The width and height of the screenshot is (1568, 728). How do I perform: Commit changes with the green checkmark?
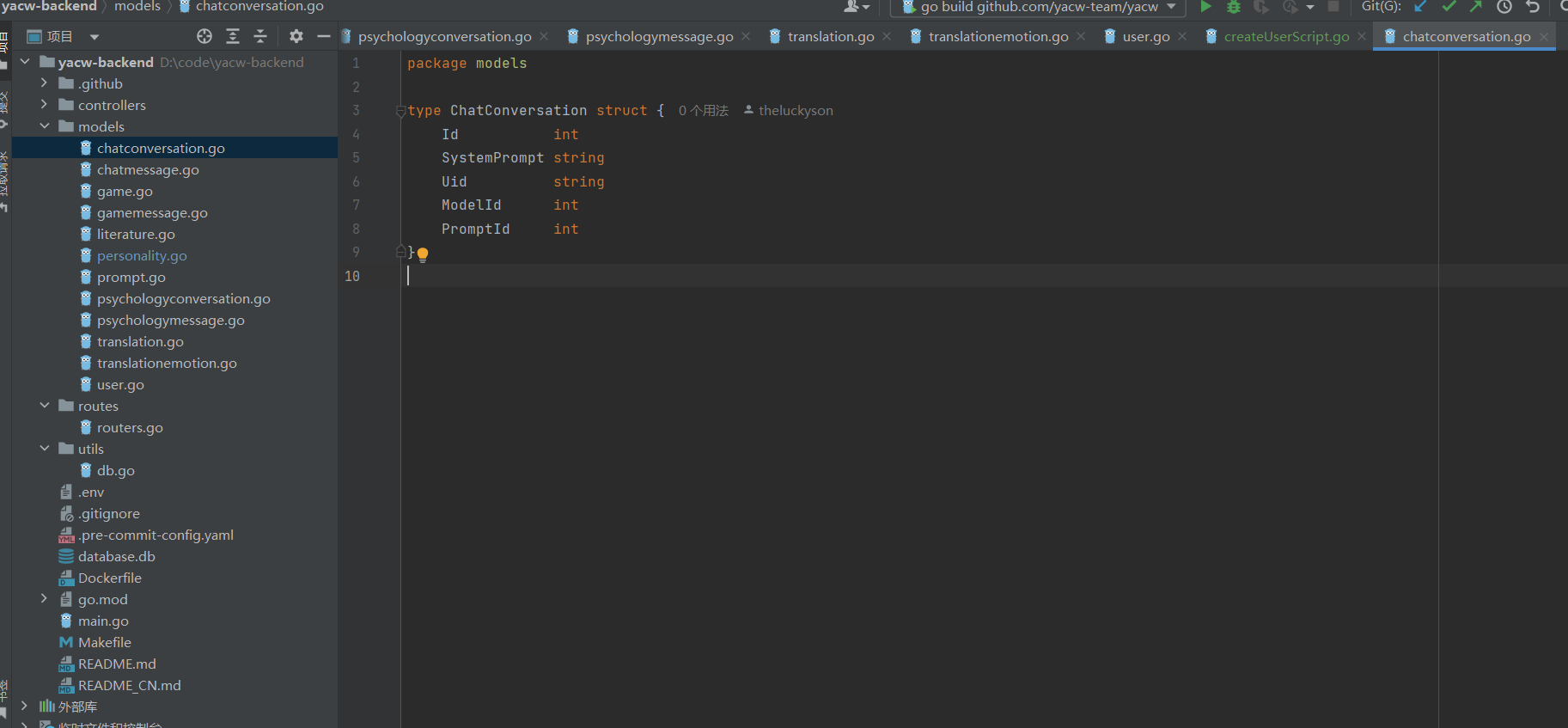click(1449, 7)
